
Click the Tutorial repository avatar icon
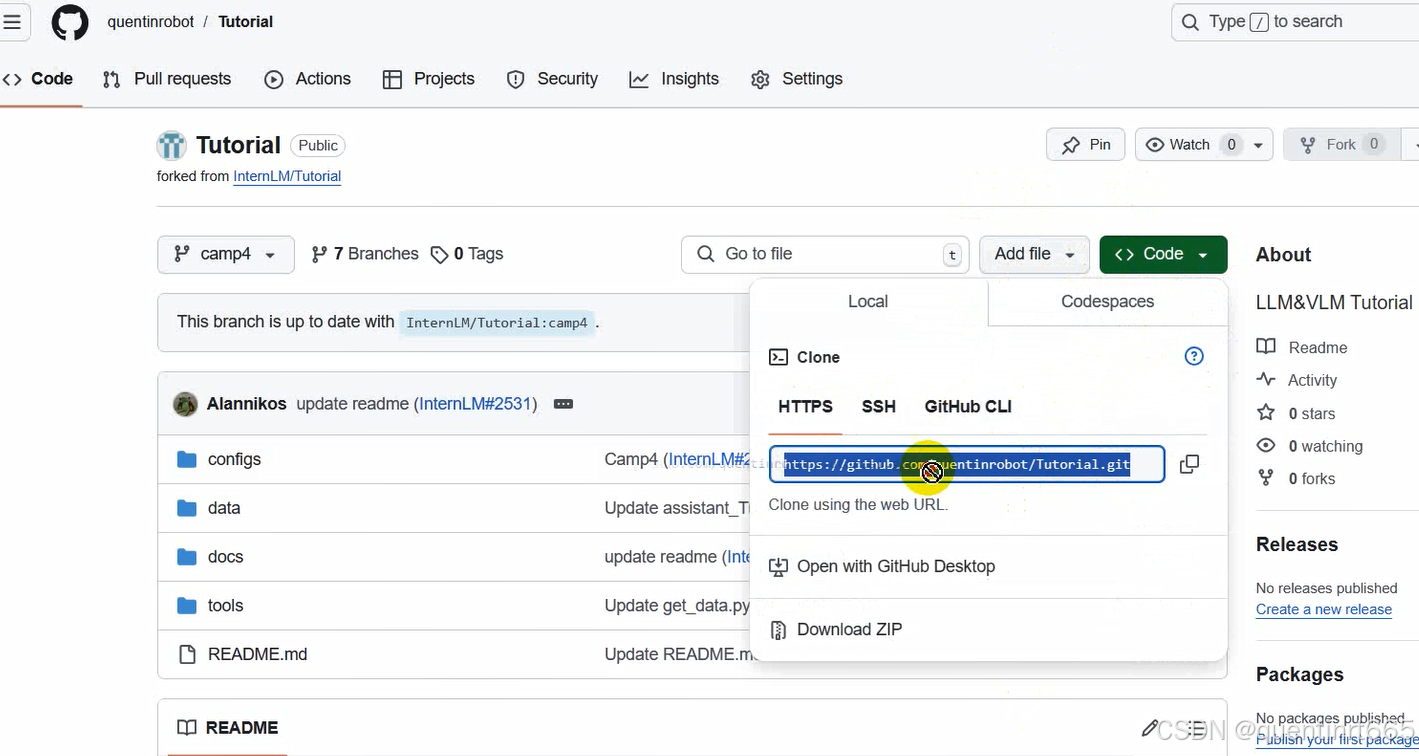point(172,145)
